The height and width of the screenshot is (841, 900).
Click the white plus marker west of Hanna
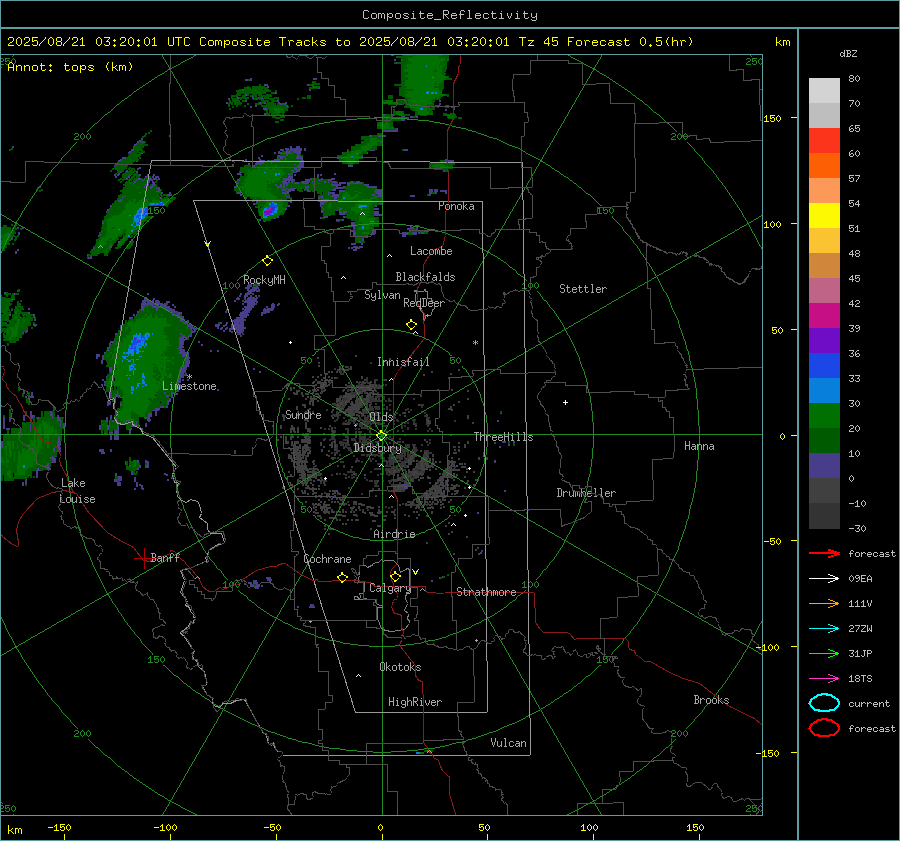click(x=565, y=402)
